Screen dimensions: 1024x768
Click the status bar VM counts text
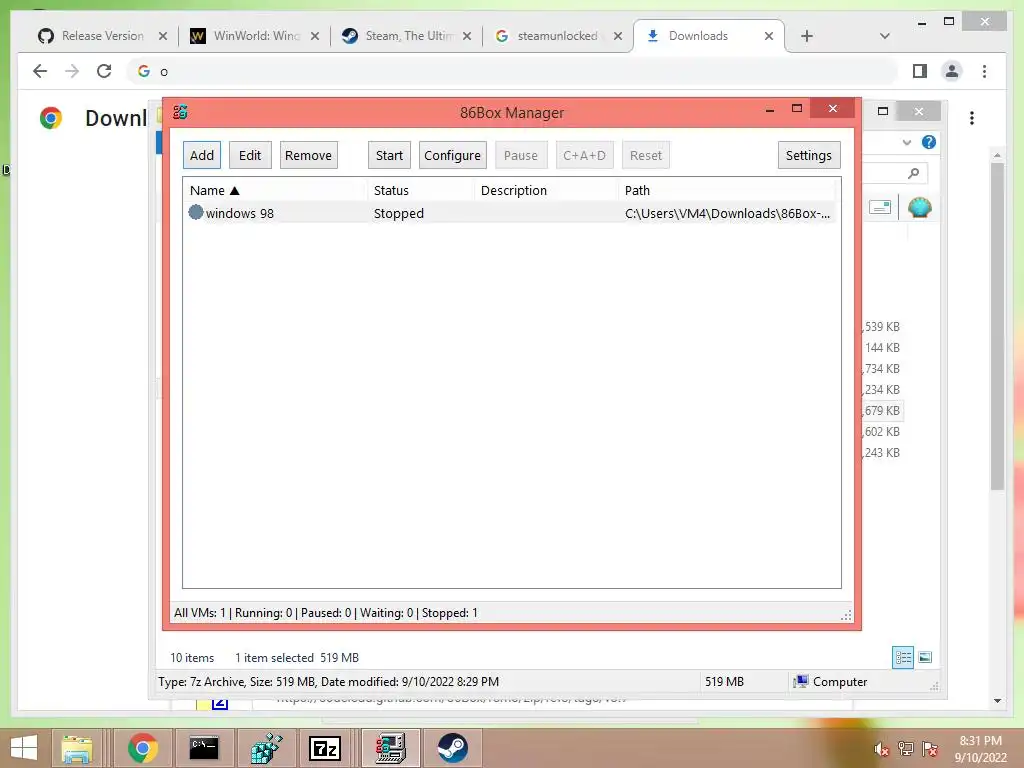click(325, 613)
